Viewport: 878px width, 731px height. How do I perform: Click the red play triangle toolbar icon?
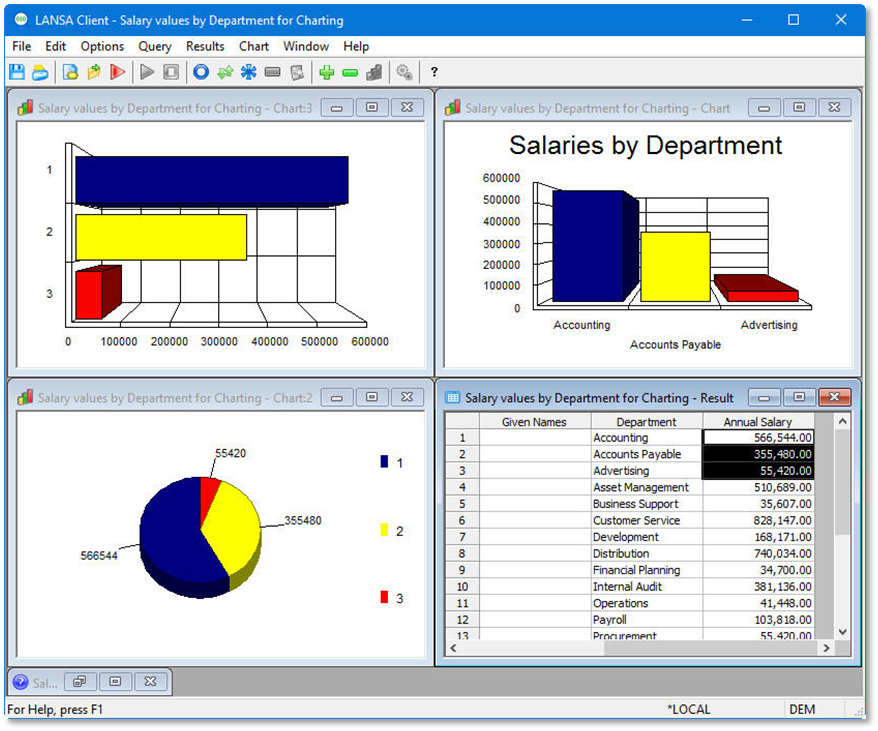(x=118, y=72)
